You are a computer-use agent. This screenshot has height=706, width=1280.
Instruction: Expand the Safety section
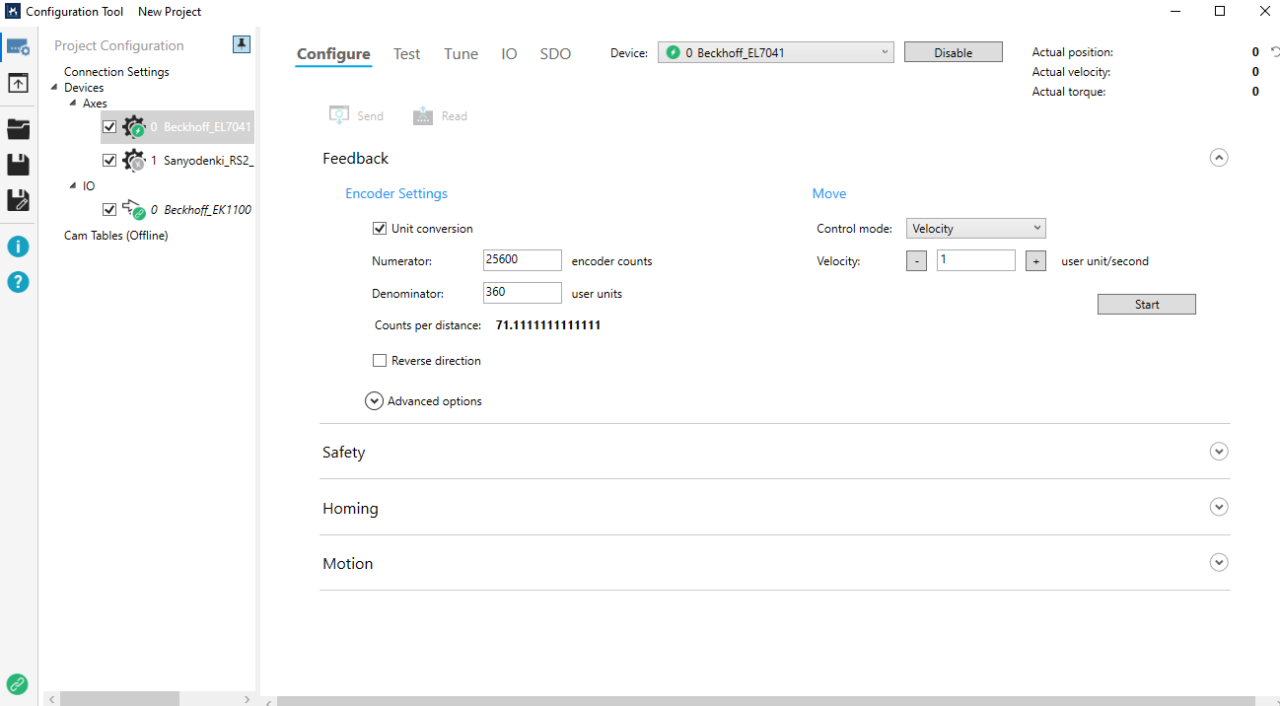[1218, 451]
